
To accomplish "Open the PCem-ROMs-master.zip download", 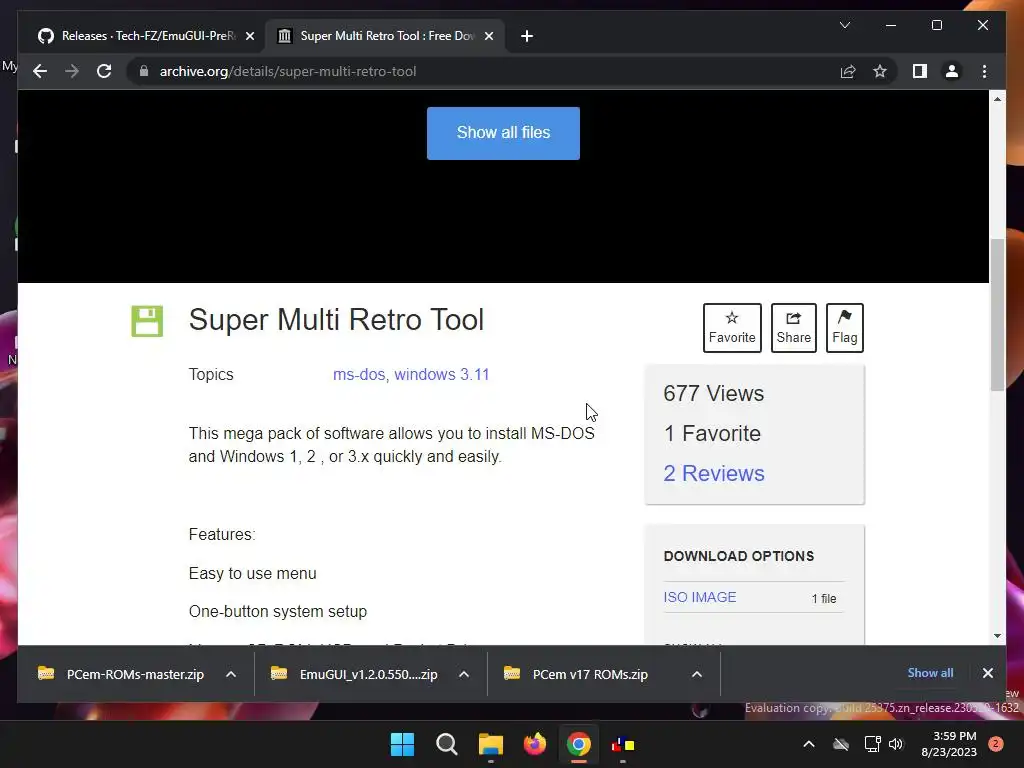I will coord(122,674).
